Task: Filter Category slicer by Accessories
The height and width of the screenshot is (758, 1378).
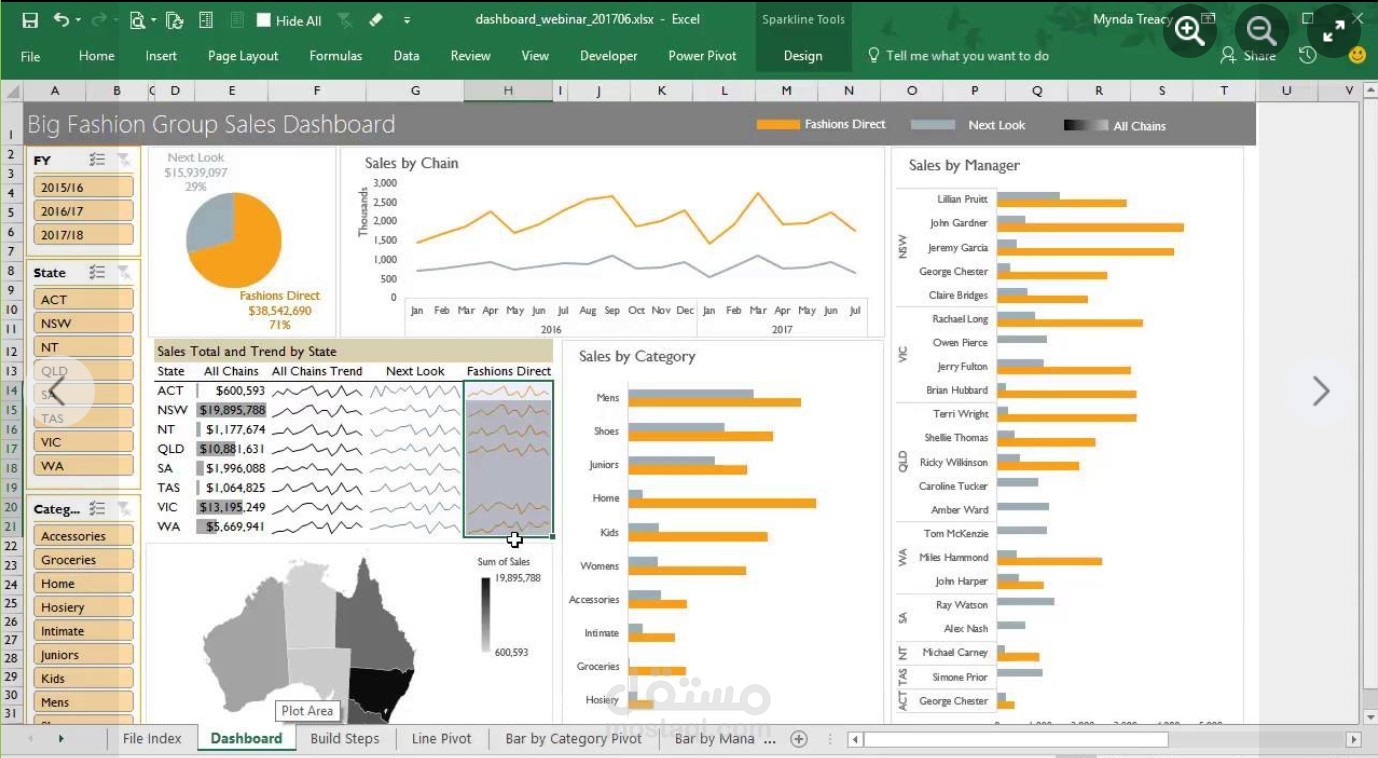Action: pyautogui.click(x=83, y=536)
